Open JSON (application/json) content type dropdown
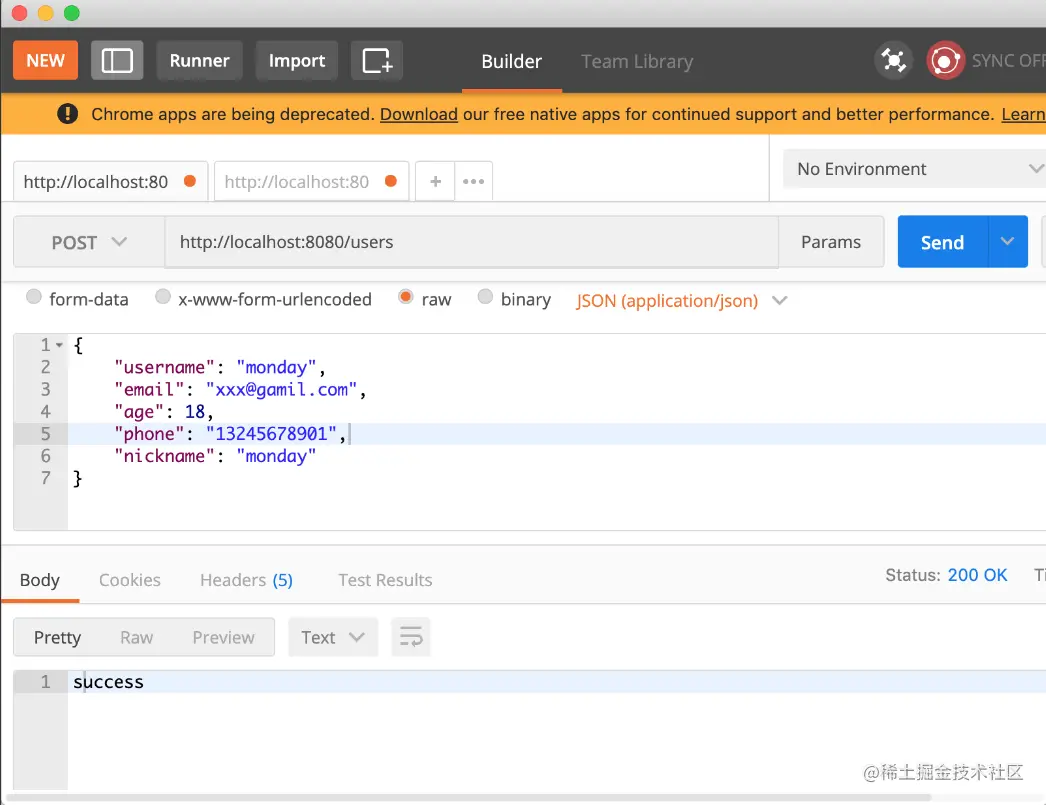This screenshot has width=1046, height=805. [681, 301]
